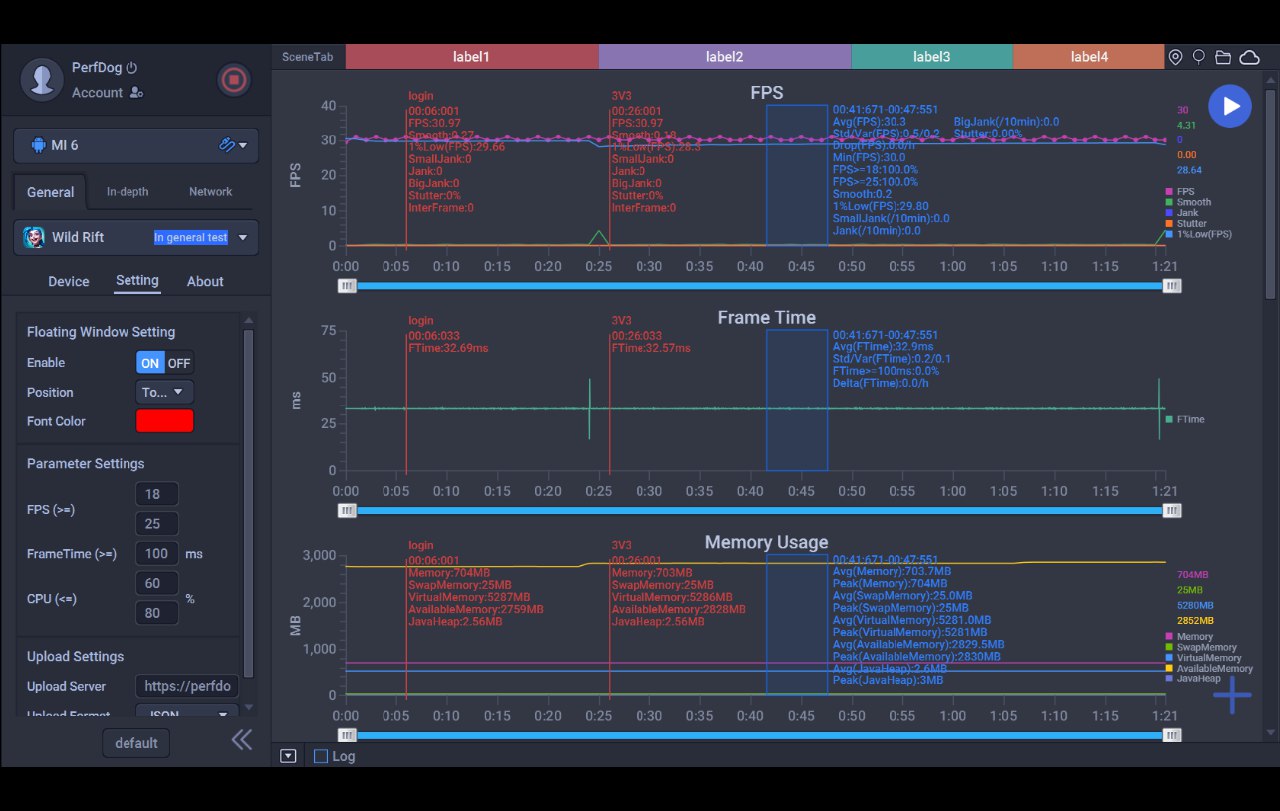Open the floating window Position dropdown

click(164, 392)
